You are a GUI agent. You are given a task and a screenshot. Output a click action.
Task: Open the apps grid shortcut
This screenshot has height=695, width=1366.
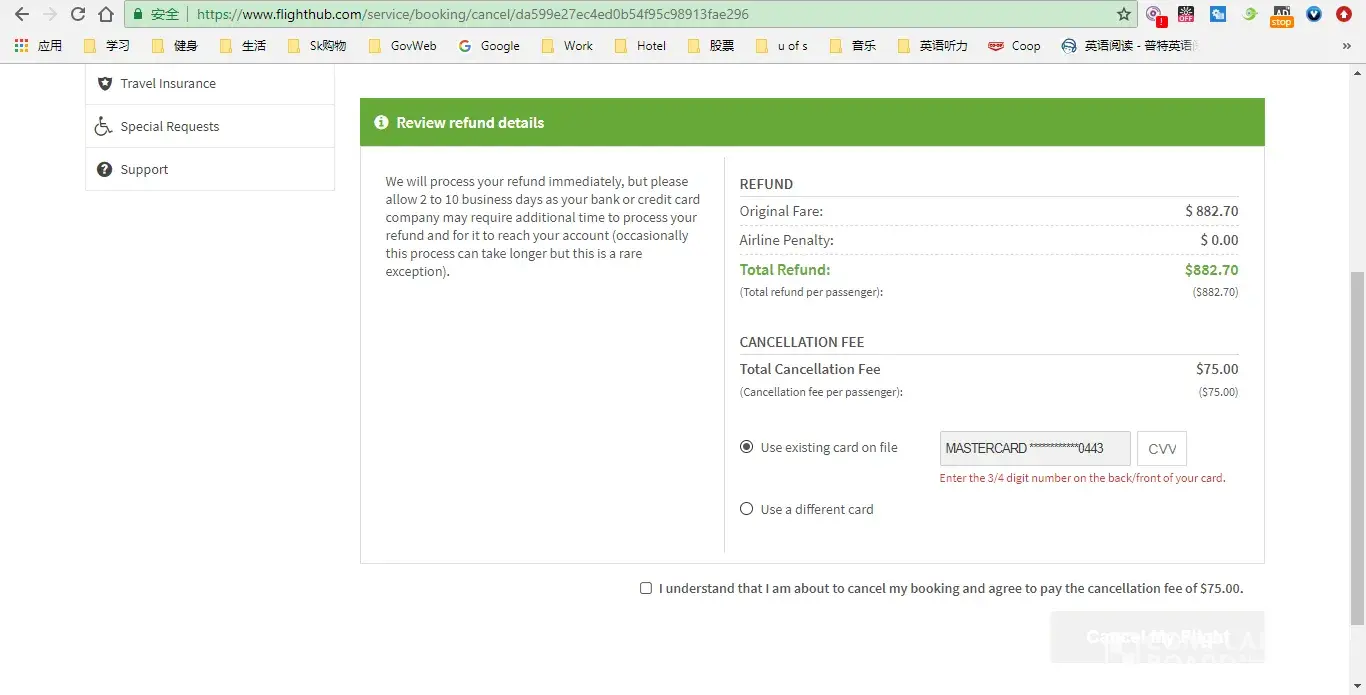point(21,45)
